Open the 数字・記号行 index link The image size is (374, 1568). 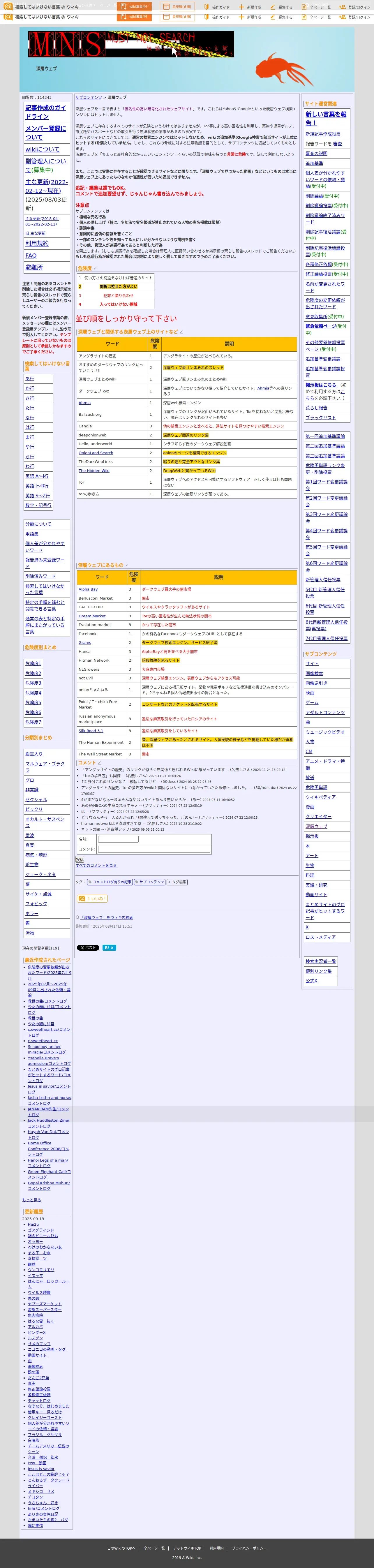(38, 505)
